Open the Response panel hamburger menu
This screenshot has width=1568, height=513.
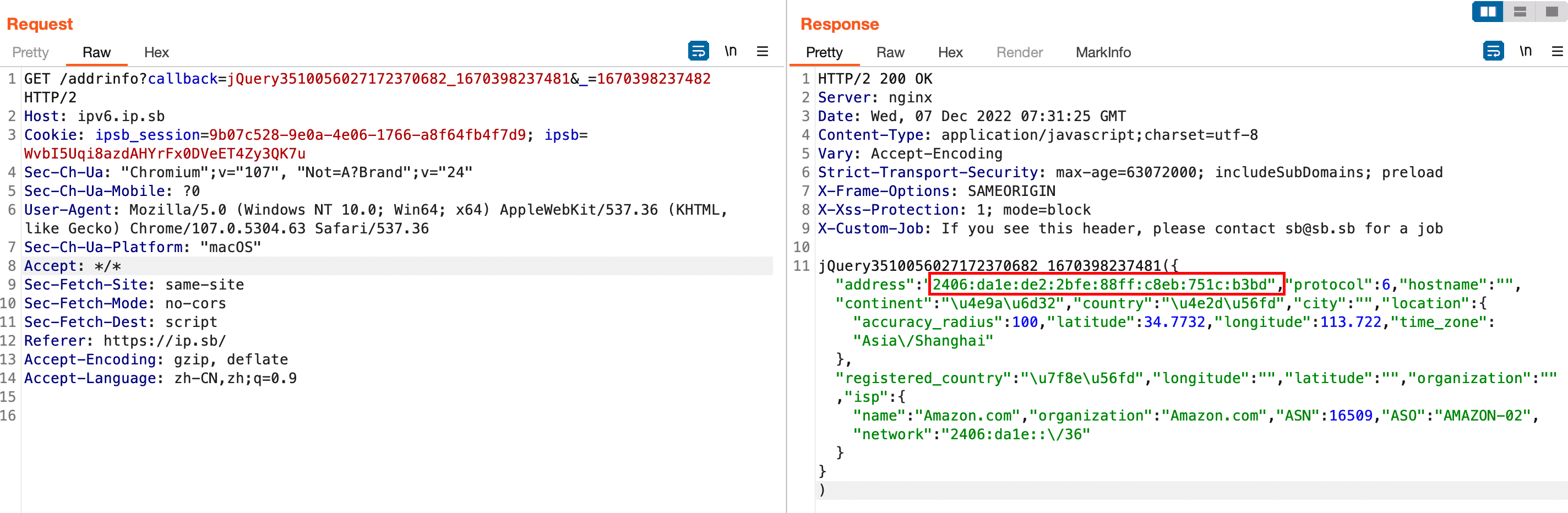point(1557,51)
